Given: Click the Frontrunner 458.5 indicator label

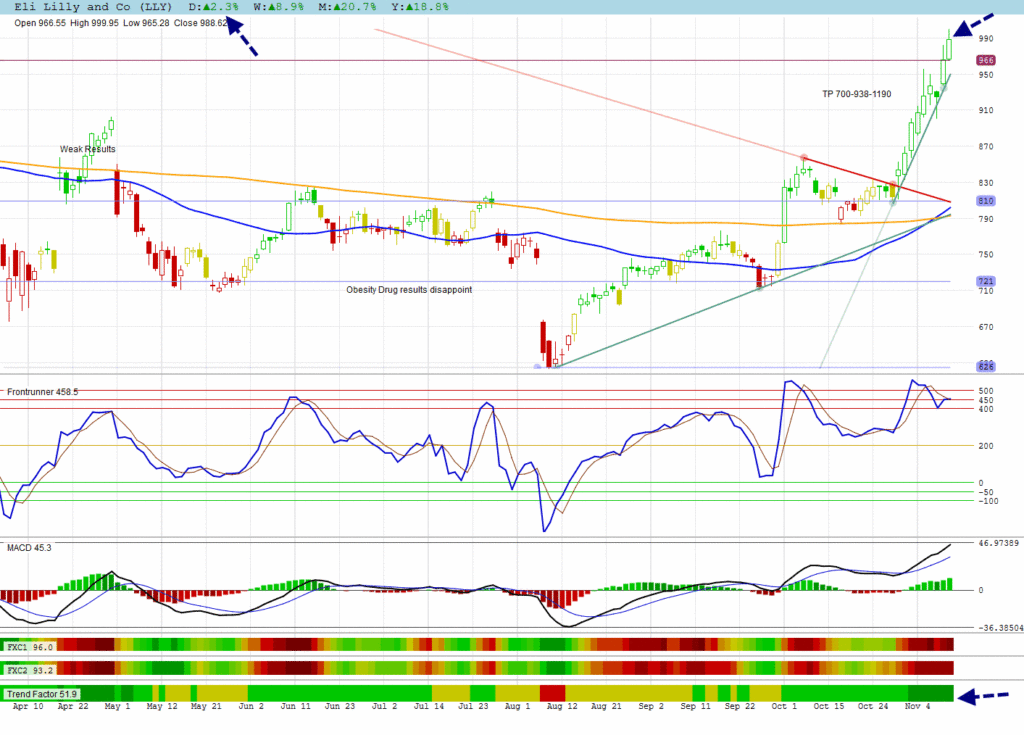Looking at the screenshot, I should point(42,392).
